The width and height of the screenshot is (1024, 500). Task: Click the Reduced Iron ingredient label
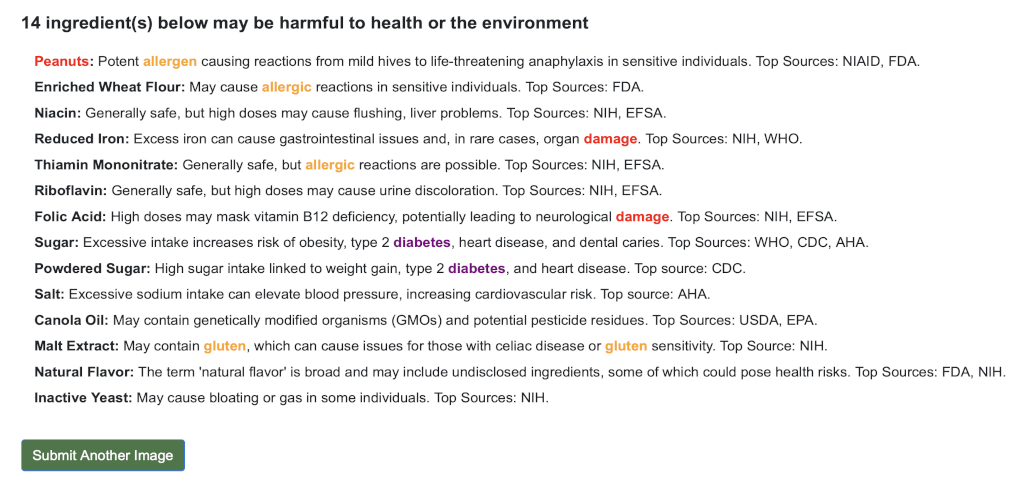tap(81, 139)
